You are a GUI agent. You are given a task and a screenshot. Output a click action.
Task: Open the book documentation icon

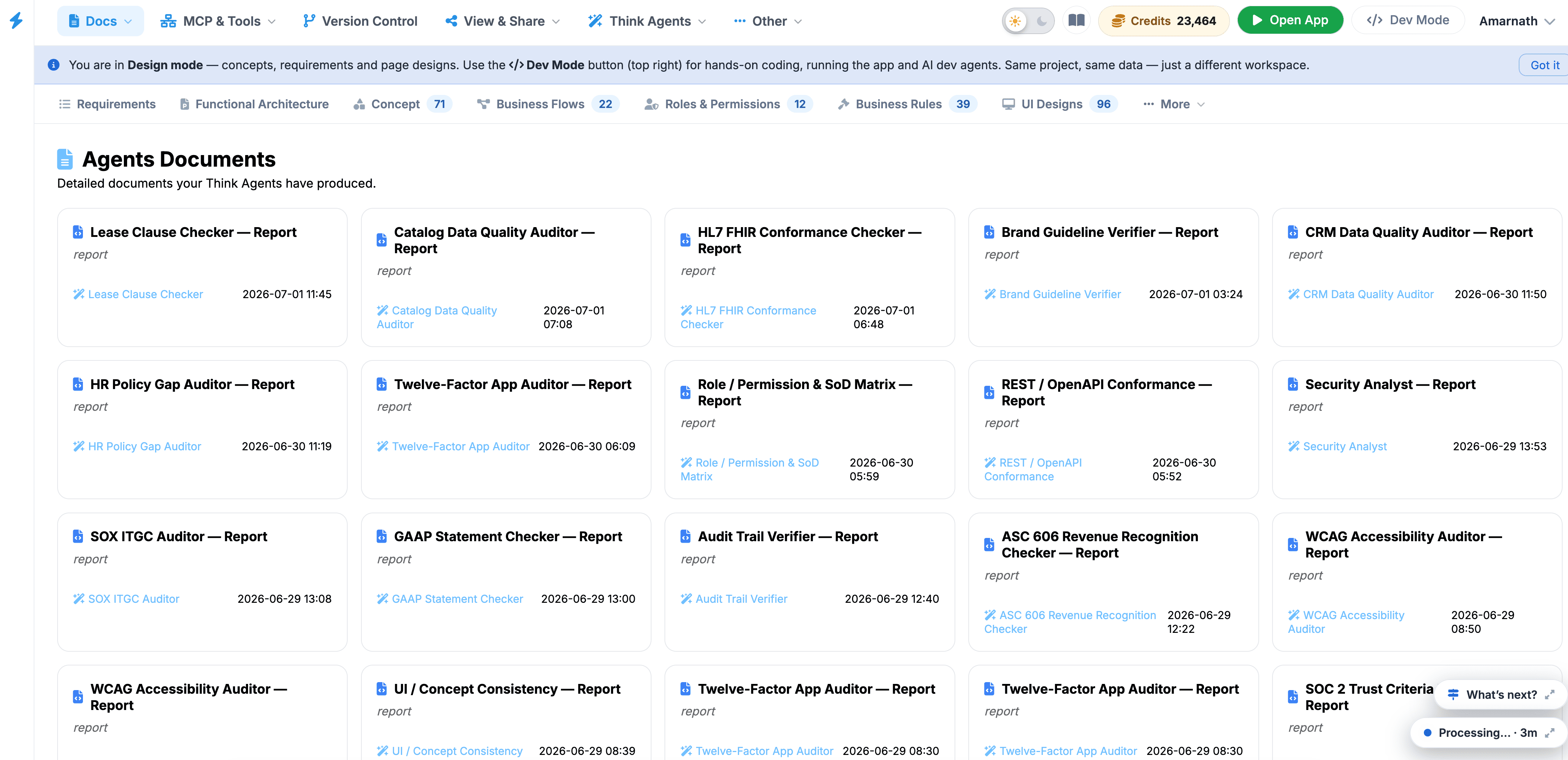pos(1076,21)
